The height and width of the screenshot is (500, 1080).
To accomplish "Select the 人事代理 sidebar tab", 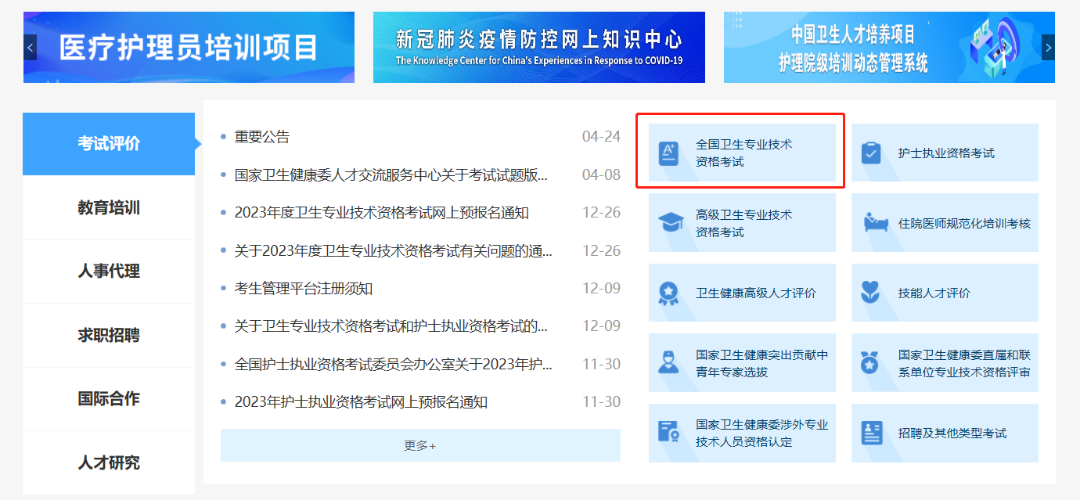I will pos(109,271).
